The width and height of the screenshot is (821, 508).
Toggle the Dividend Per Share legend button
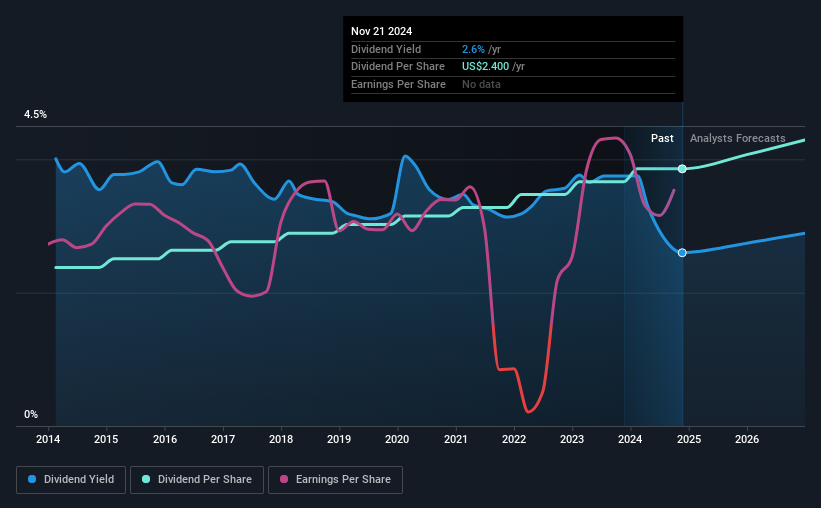click(197, 480)
